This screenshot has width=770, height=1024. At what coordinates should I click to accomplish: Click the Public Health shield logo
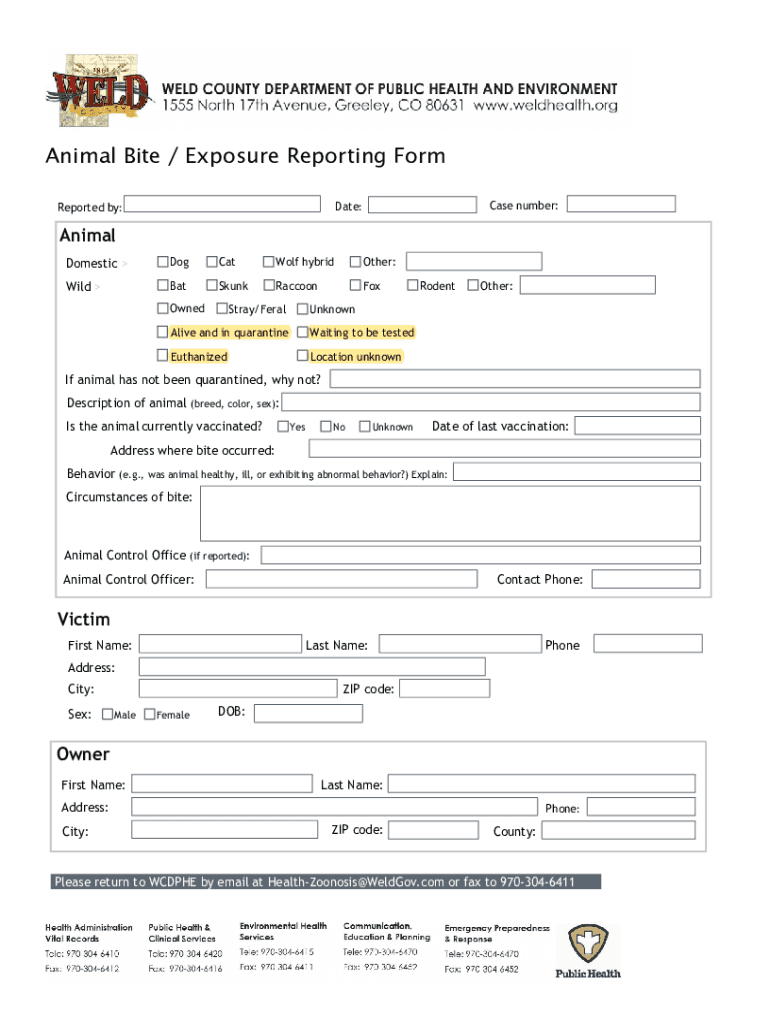click(588, 951)
